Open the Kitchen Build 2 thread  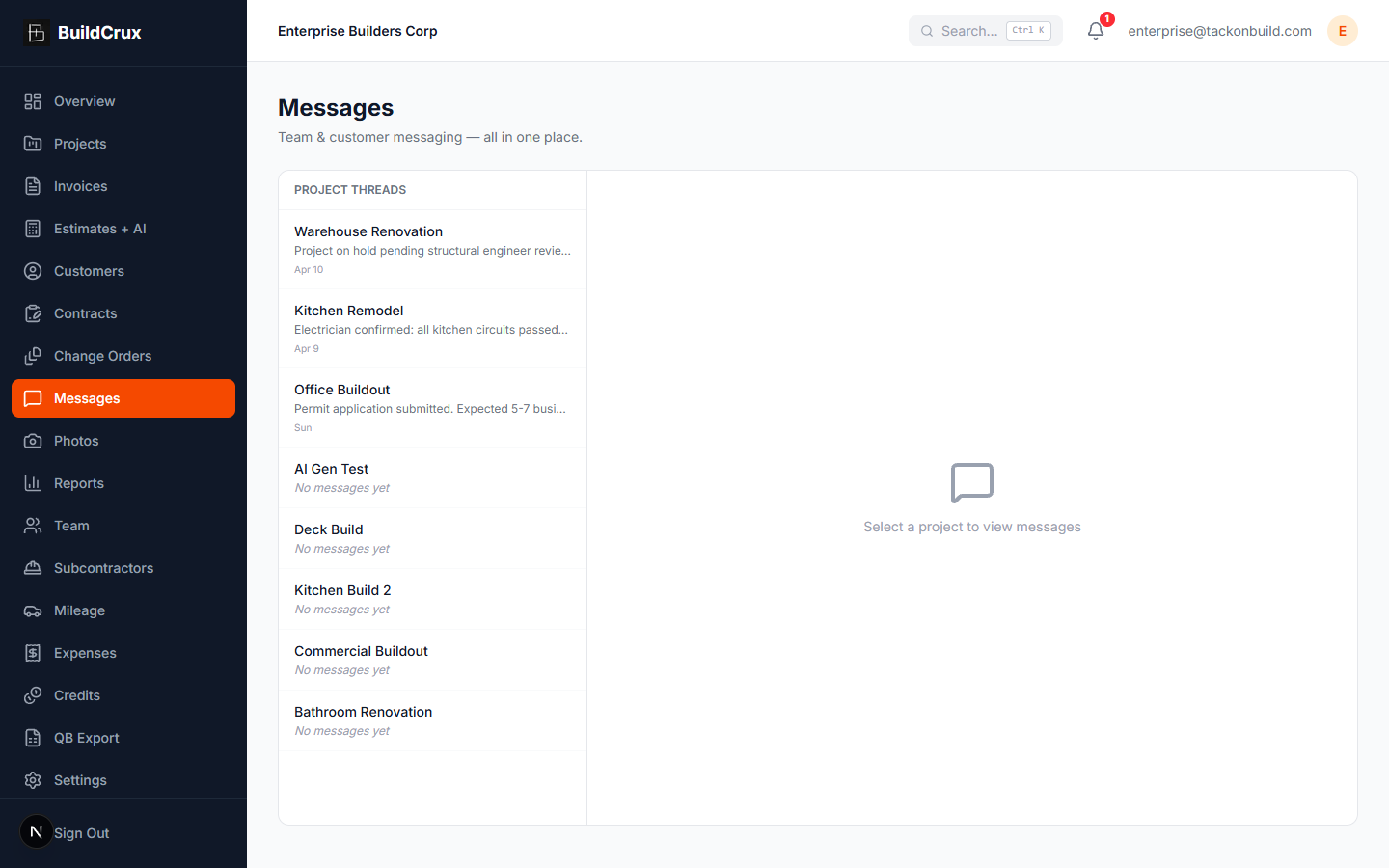[432, 599]
